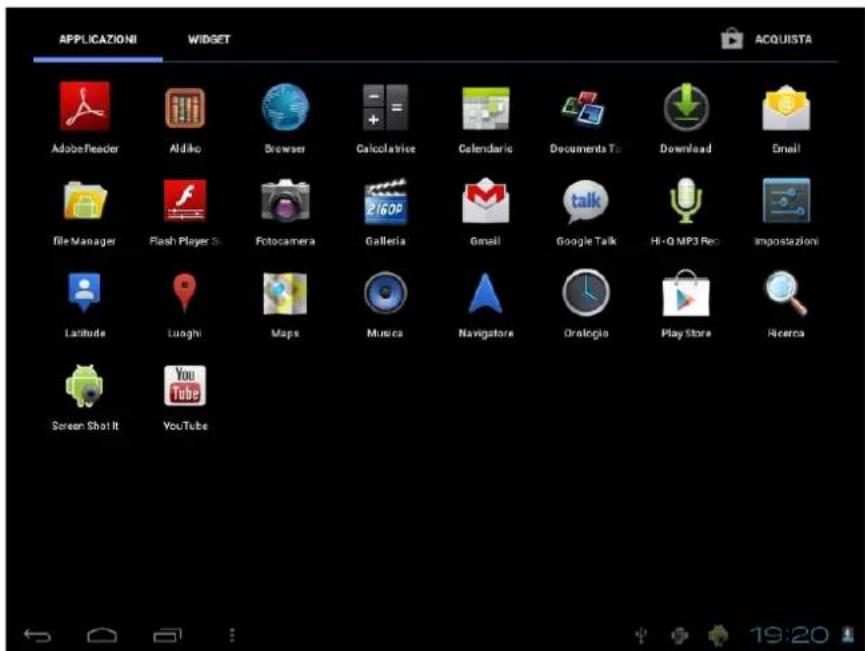Launch the YouTube app
This screenshot has height=651, width=865.
[185, 386]
